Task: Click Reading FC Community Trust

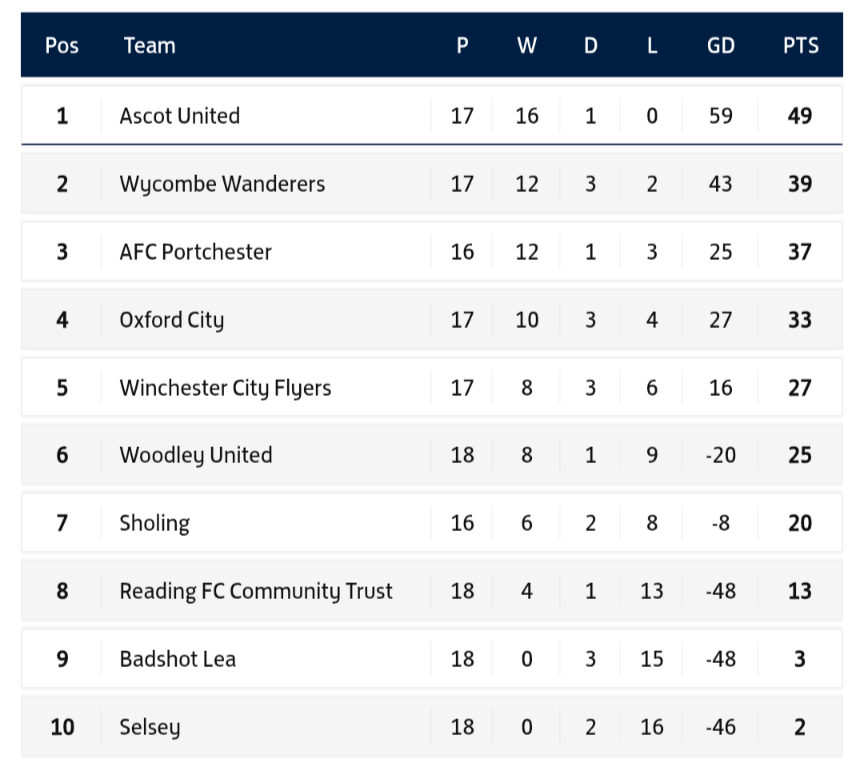Action: pos(256,591)
